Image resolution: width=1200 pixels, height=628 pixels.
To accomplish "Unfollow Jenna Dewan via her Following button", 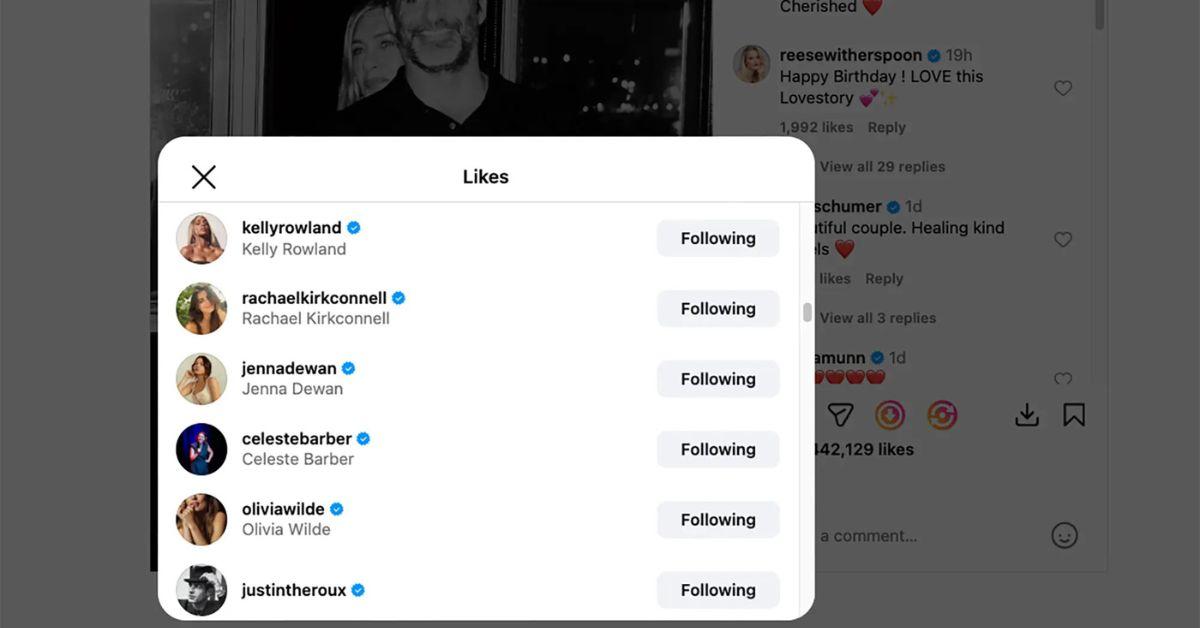I will 717,379.
